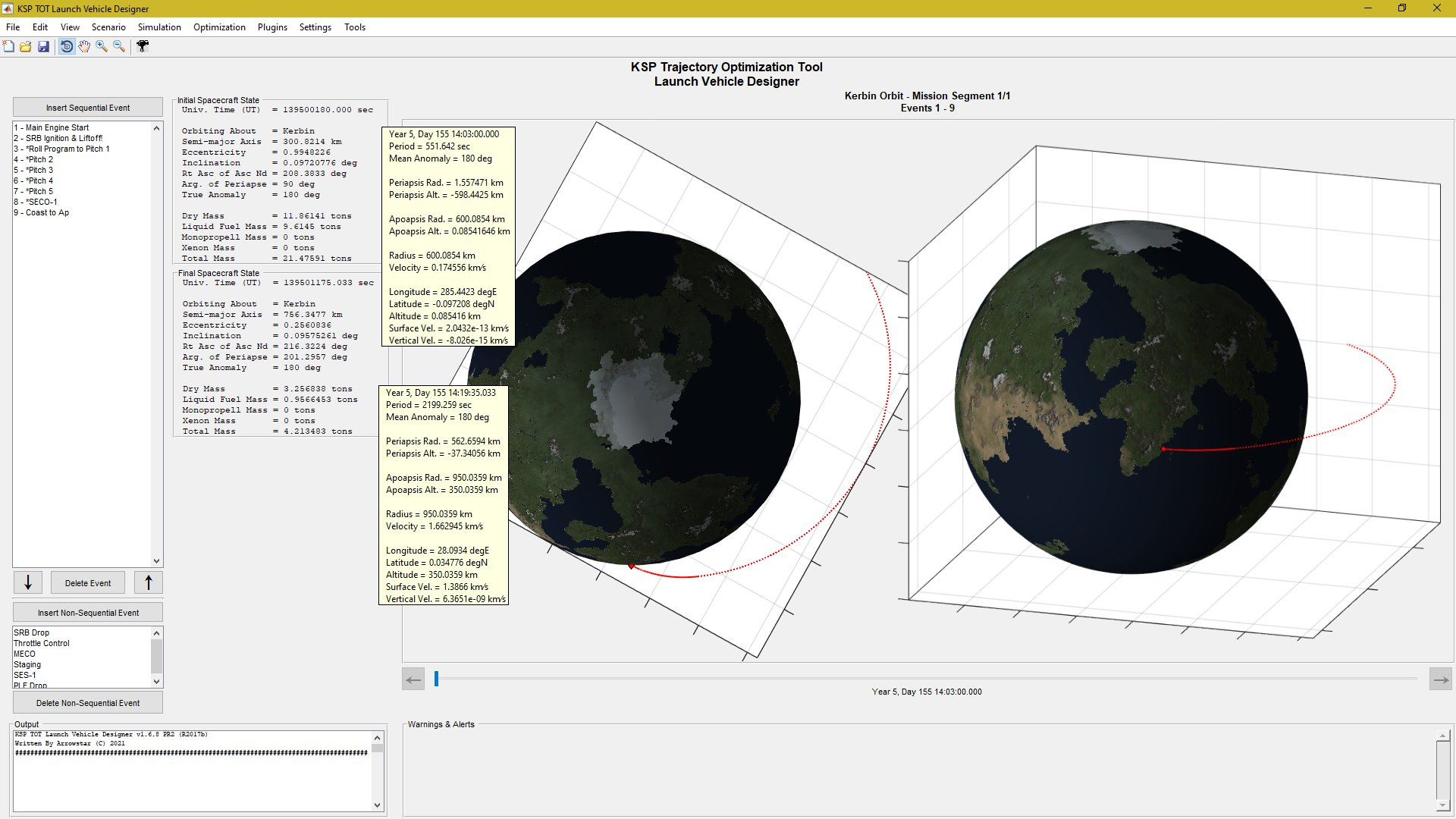This screenshot has width=1456, height=819.
Task: Click the New file toolbar icon
Action: point(8,47)
